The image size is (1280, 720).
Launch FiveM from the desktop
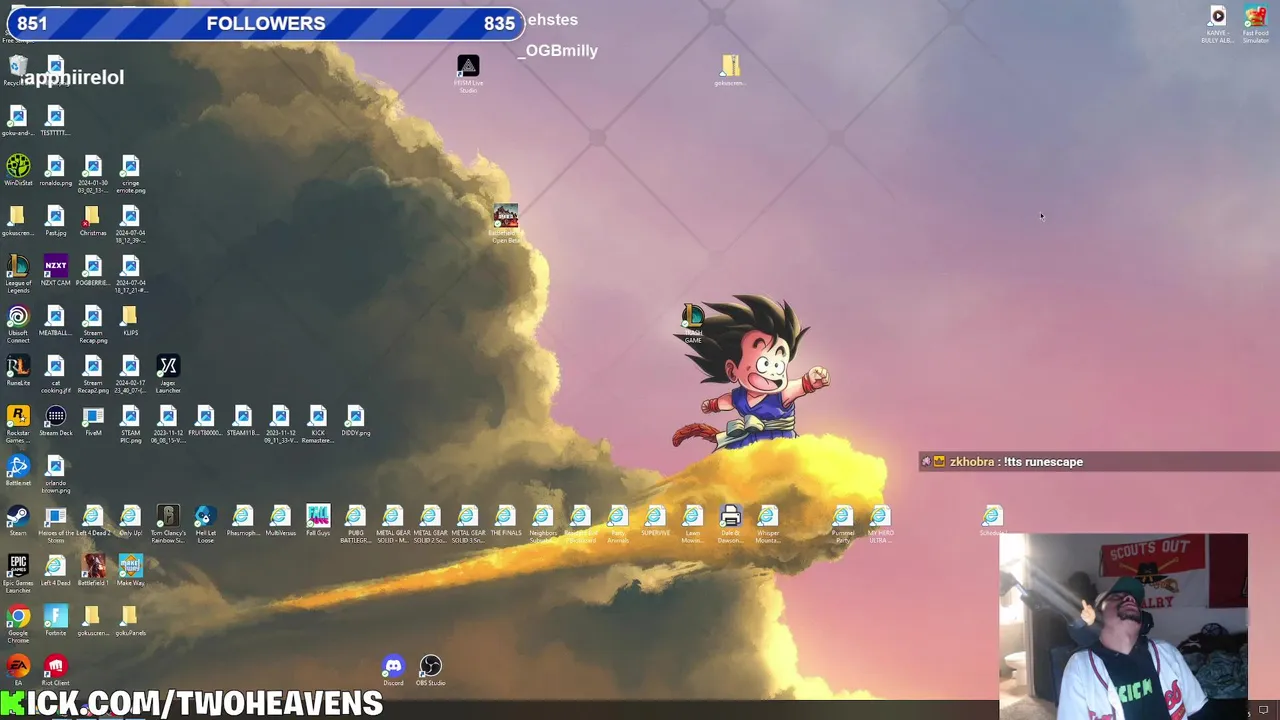pos(93,420)
